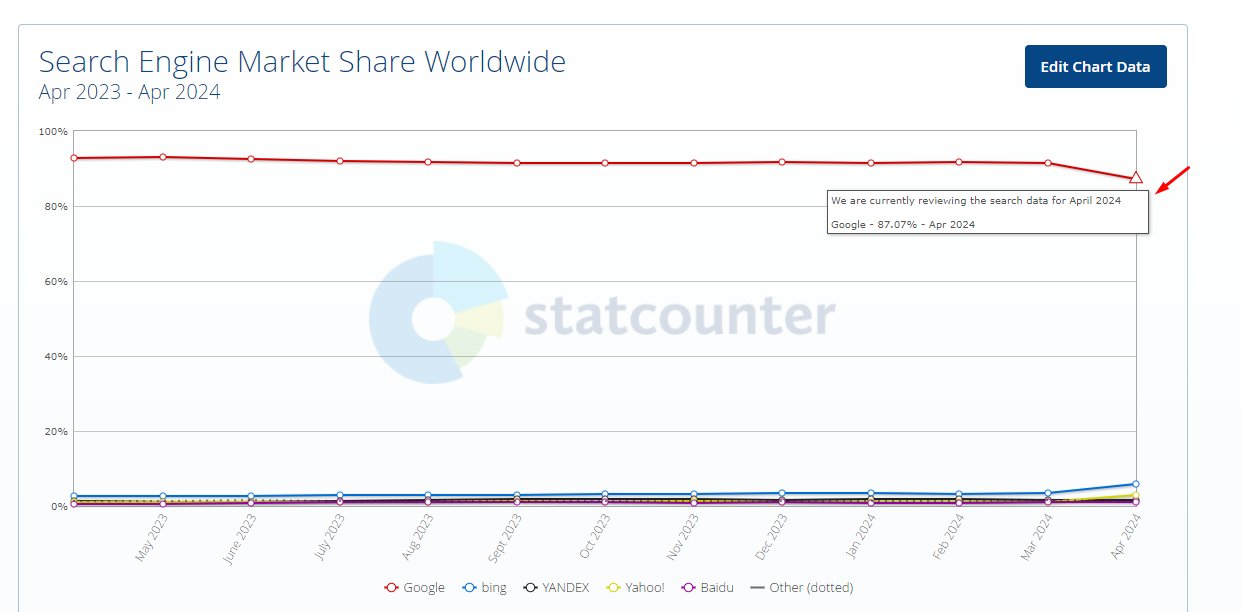Click Google's Mar 2024 data point
This screenshot has width=1241, height=612.
[1047, 163]
